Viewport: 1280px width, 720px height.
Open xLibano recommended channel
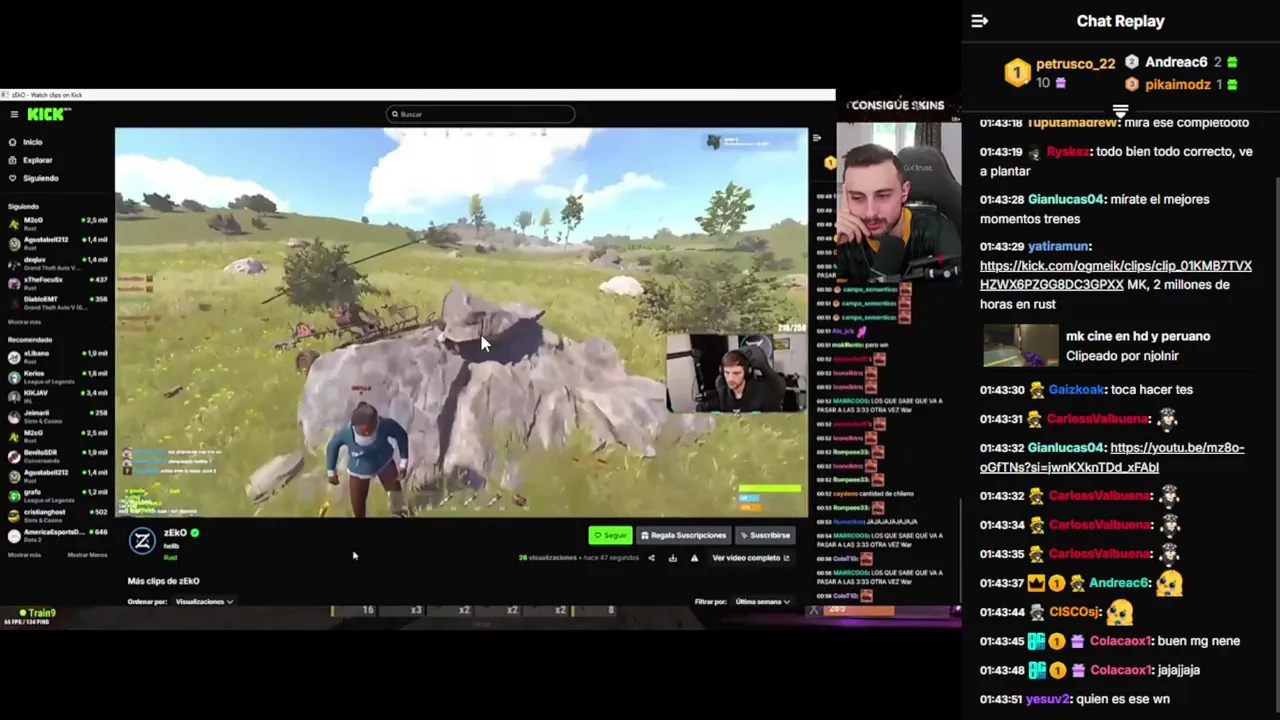pos(58,355)
